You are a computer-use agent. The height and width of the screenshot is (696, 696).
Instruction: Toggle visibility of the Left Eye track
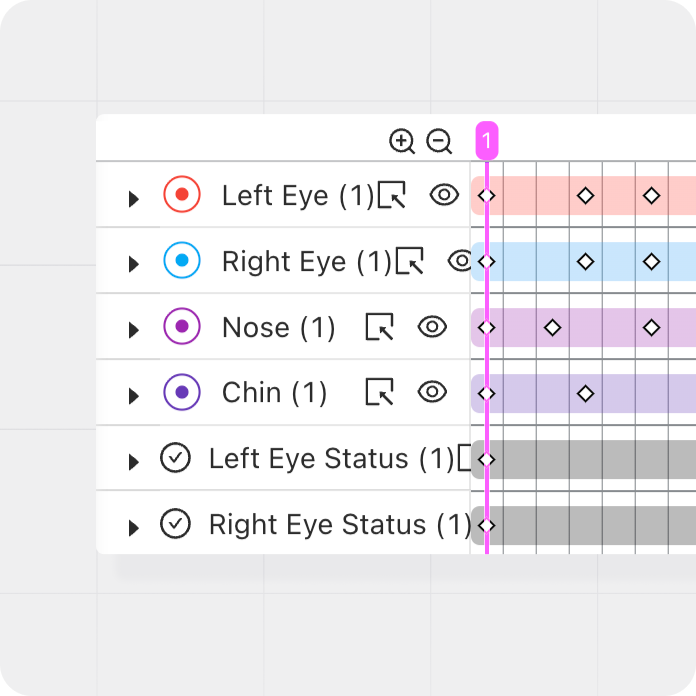[444, 195]
